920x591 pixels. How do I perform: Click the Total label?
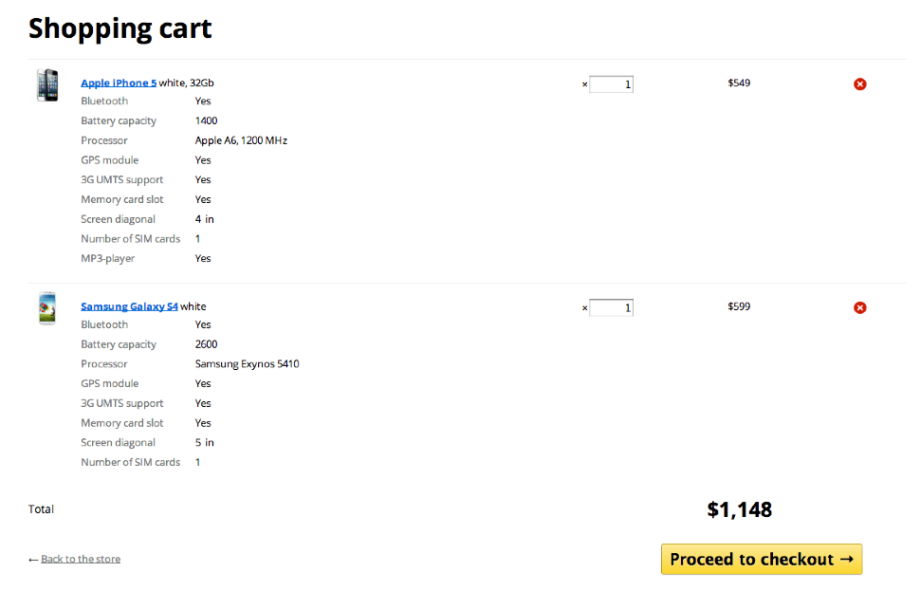[x=41, y=510]
